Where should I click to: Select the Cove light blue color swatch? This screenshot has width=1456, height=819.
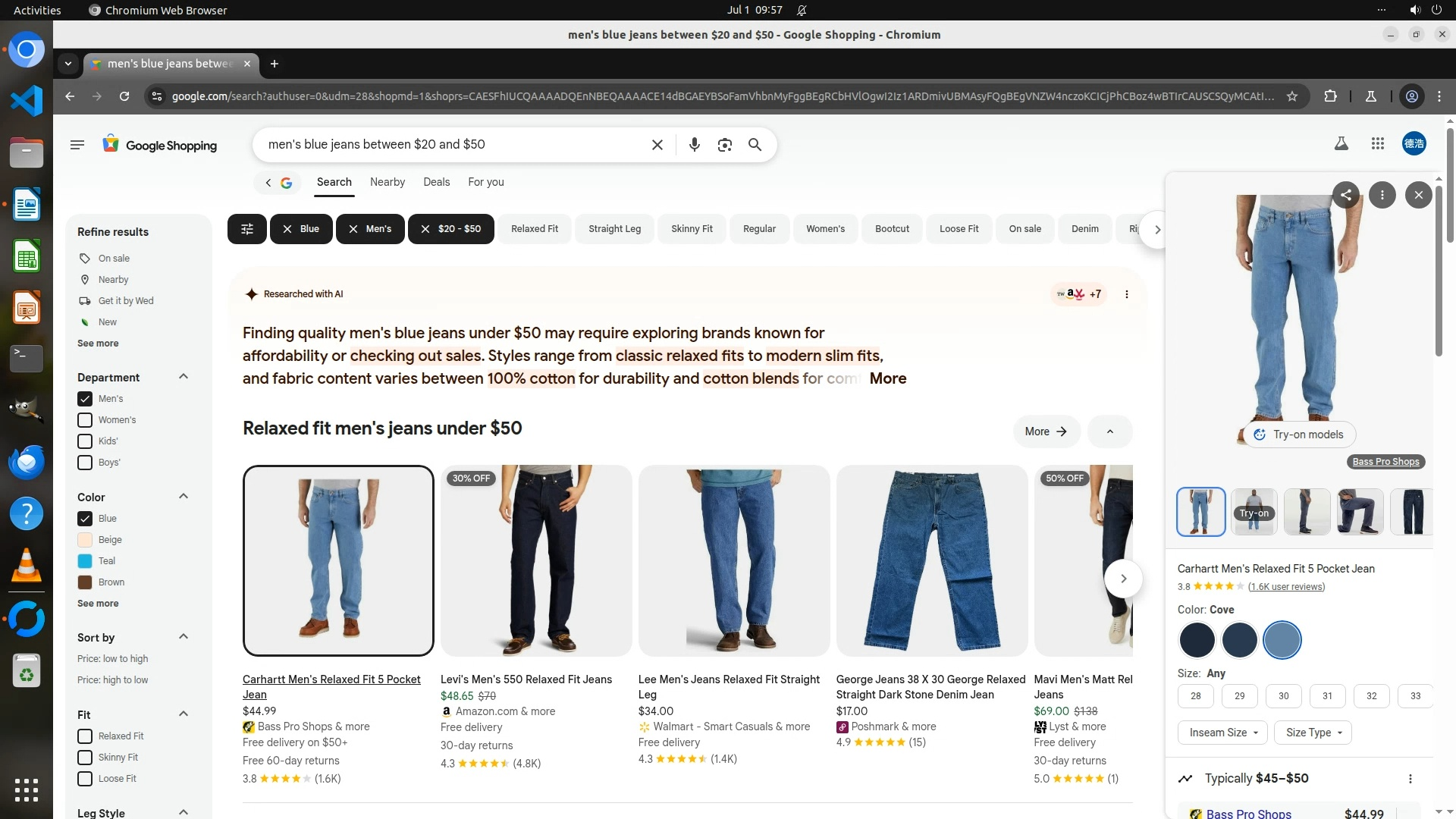pos(1282,640)
